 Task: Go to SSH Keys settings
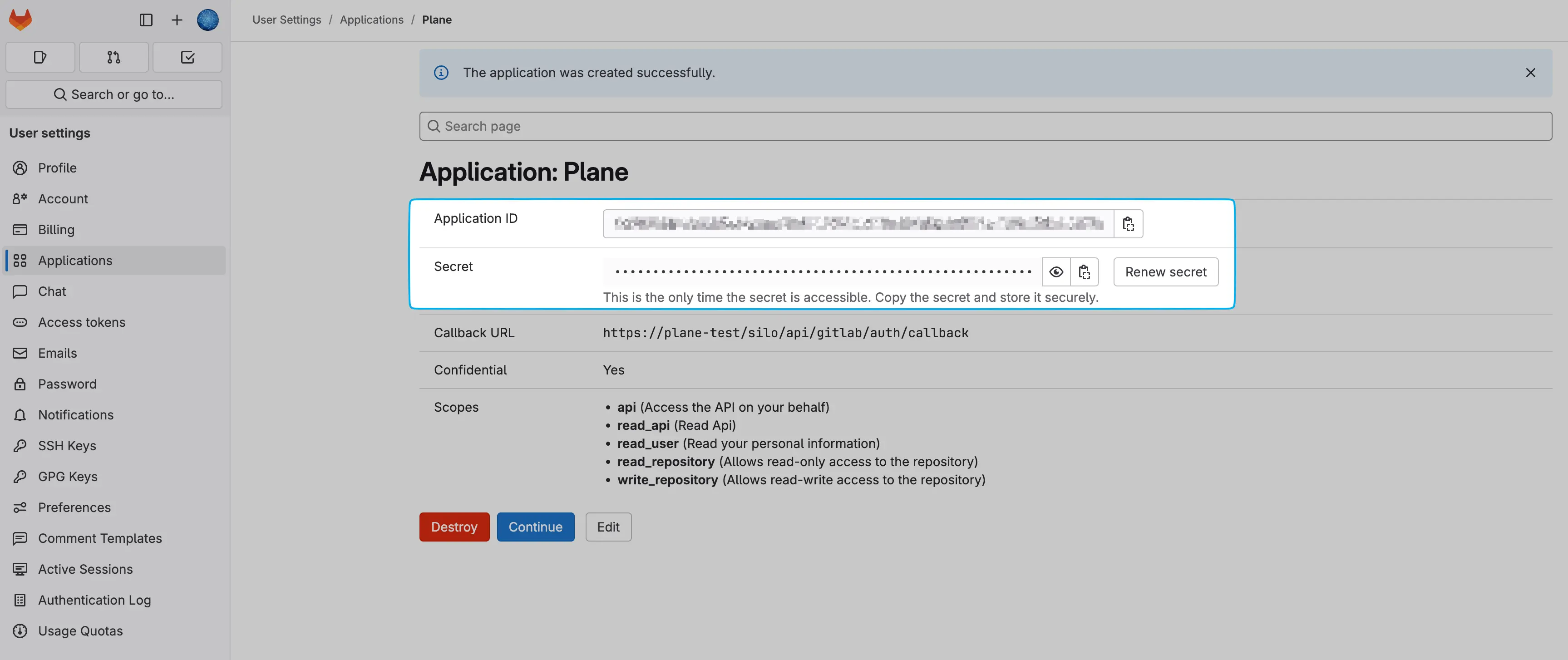[67, 445]
